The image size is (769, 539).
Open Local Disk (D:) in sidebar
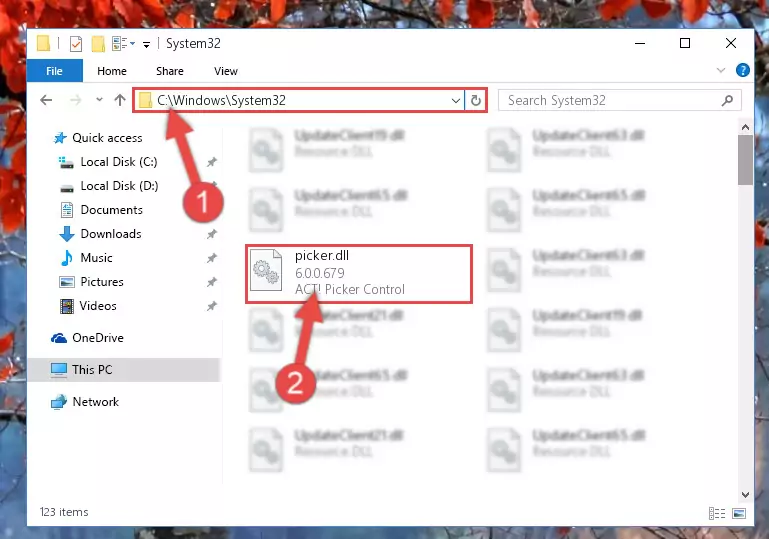(x=119, y=186)
